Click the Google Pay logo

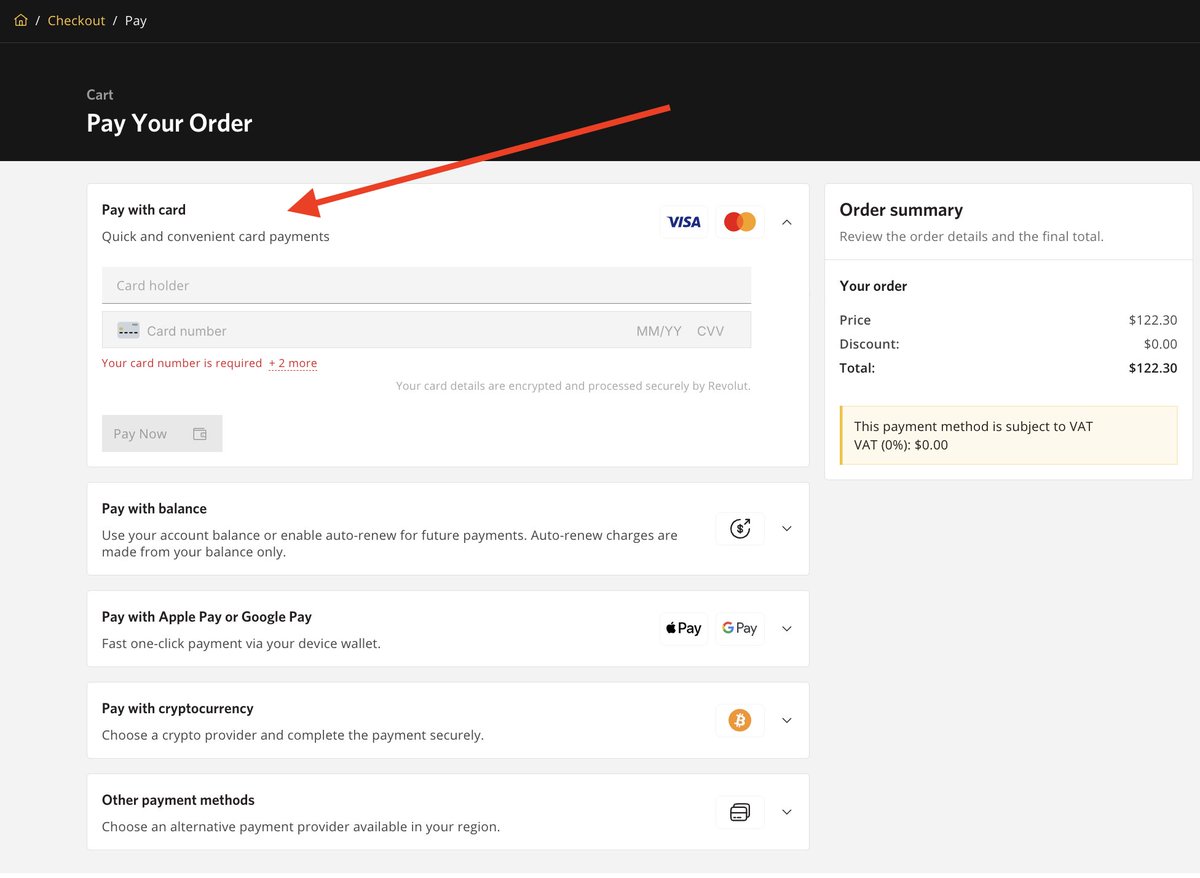[740, 629]
